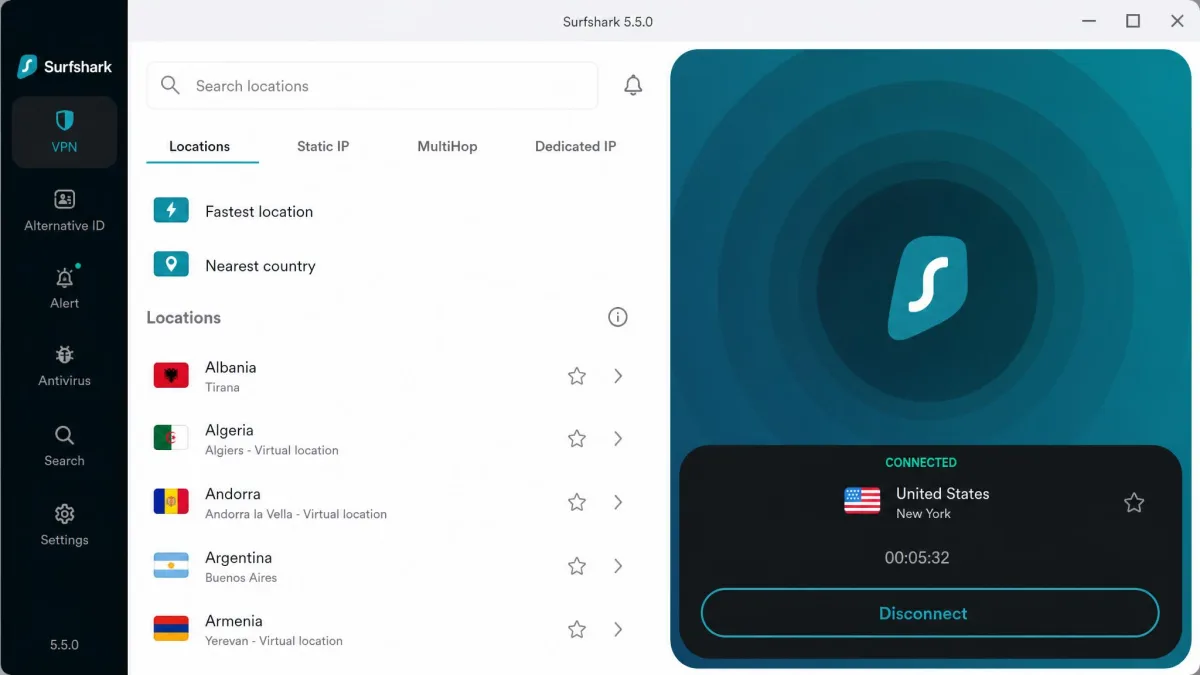The image size is (1200, 675).
Task: Expand Algeria server list chevron
Action: click(618, 439)
